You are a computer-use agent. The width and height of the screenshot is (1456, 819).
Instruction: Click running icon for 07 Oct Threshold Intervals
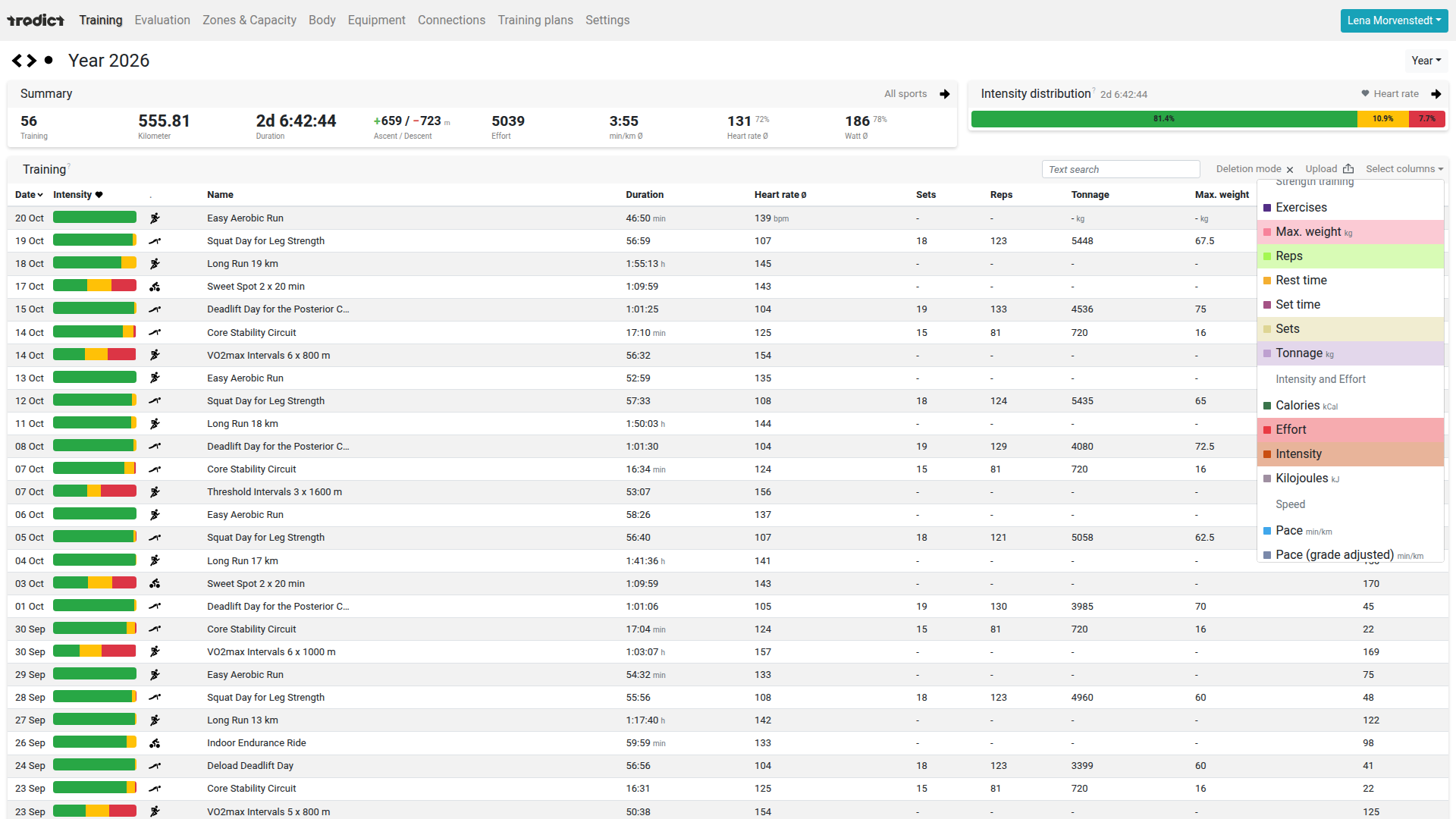coord(155,492)
